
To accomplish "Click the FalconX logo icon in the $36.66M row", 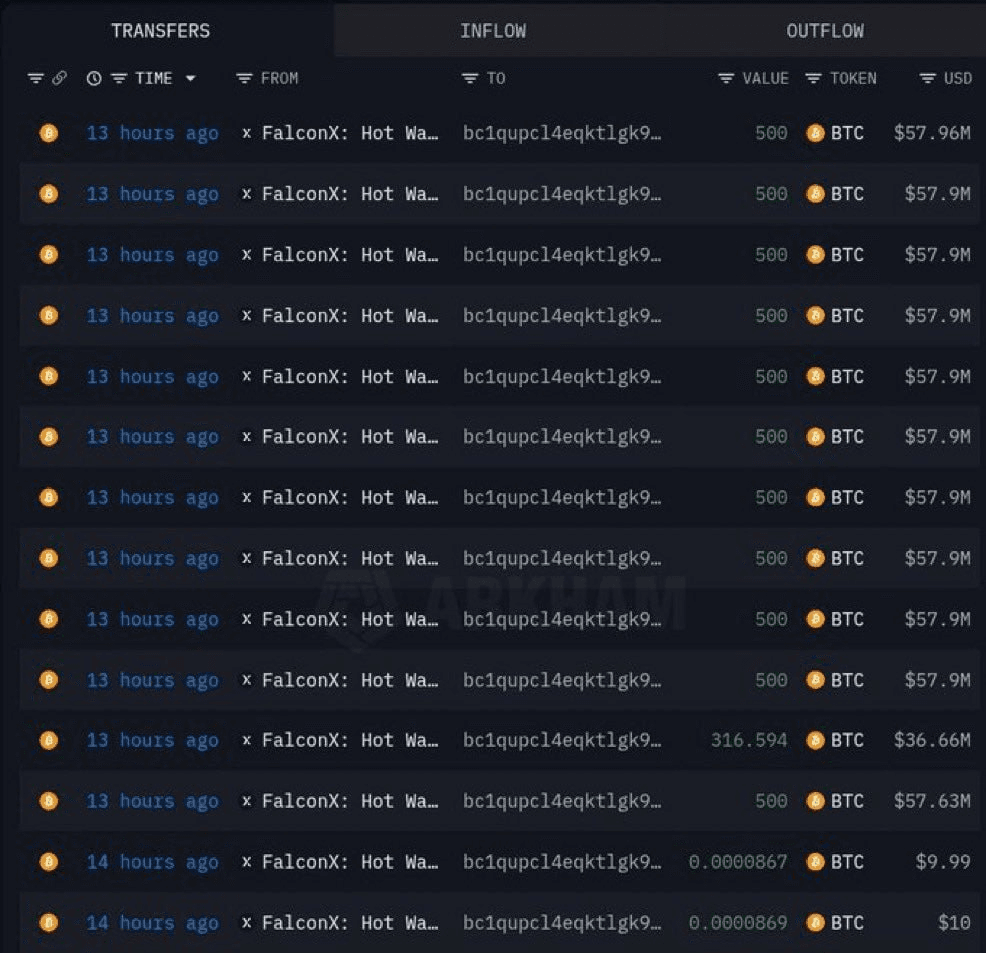I will coord(246,741).
